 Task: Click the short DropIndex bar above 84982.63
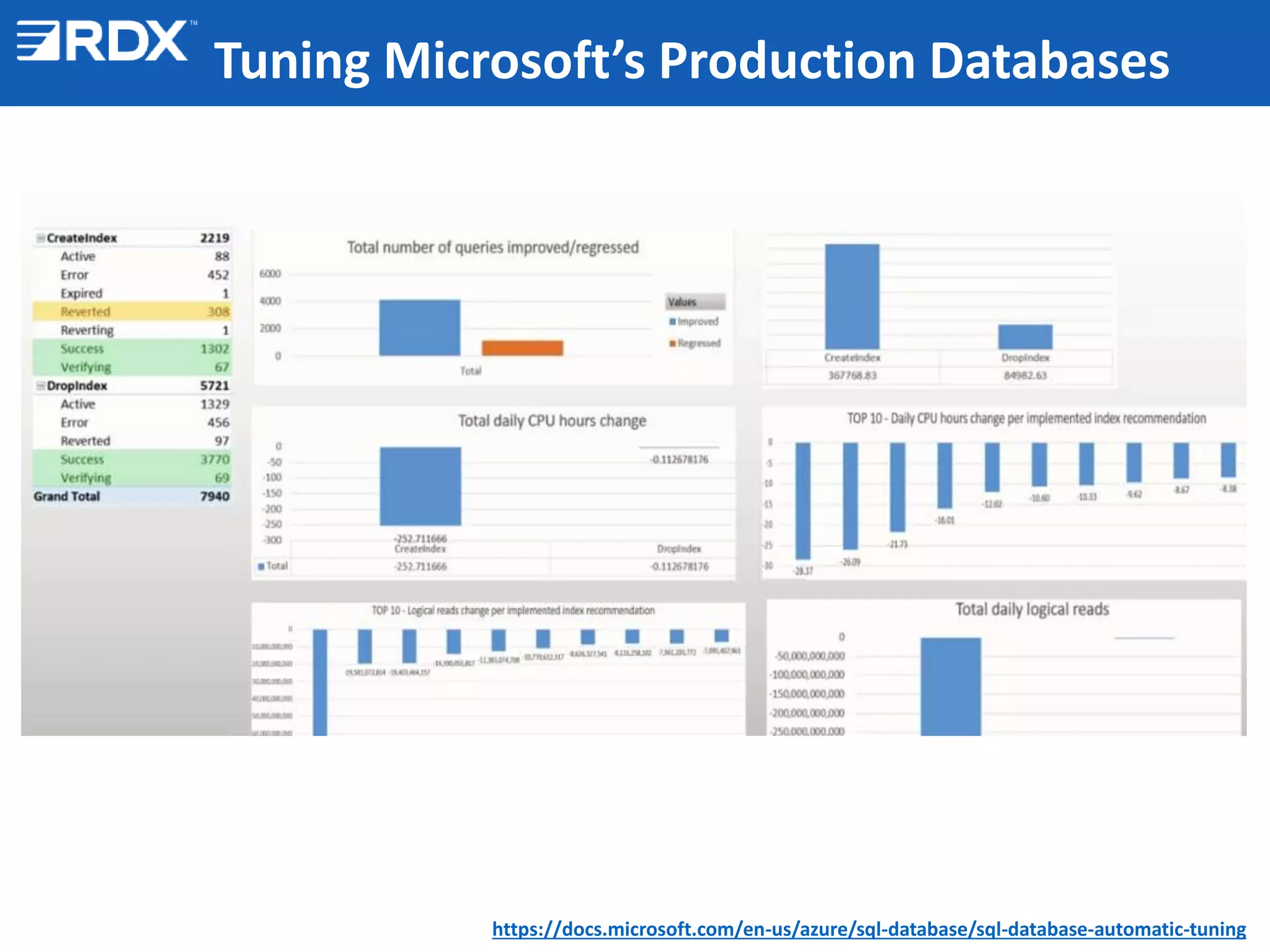tap(1025, 337)
